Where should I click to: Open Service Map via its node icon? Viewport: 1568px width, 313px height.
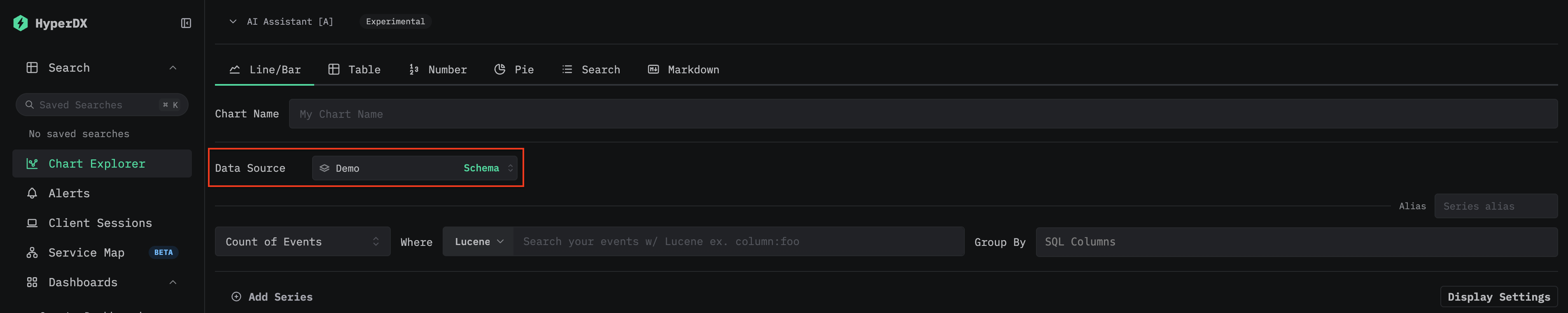[32, 253]
